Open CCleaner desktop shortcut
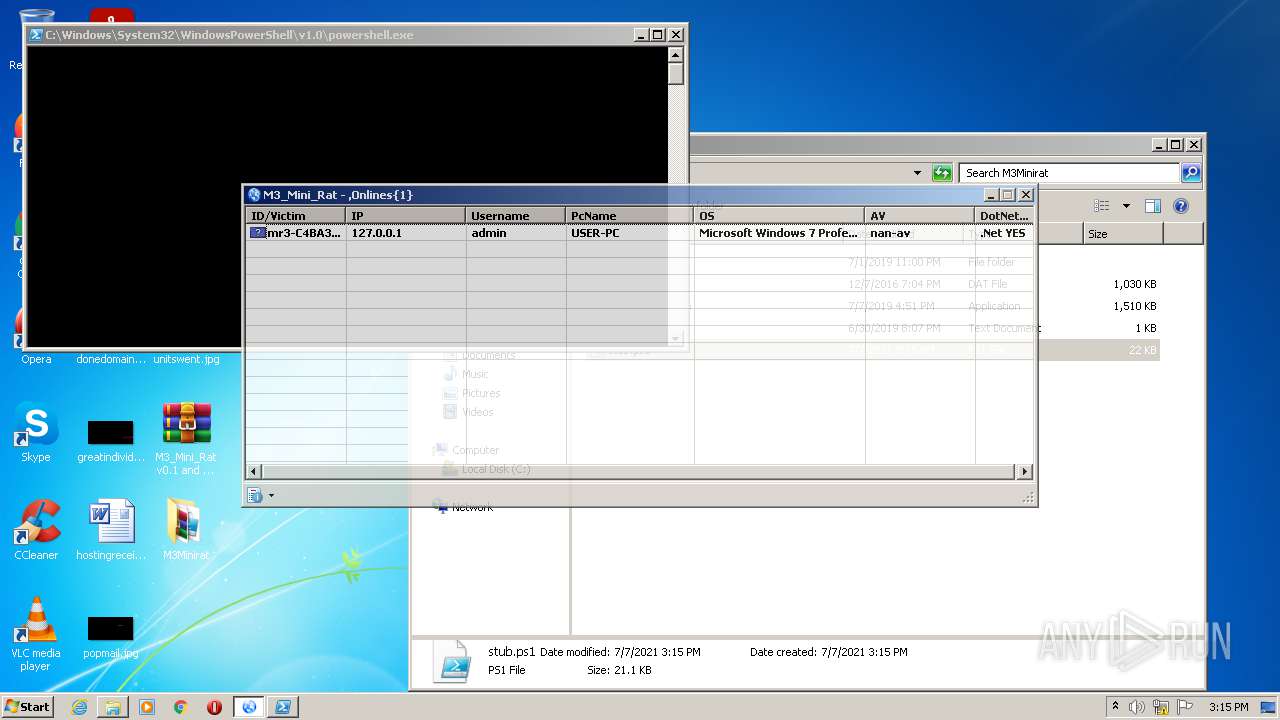Image resolution: width=1280 pixels, height=720 pixels. 35,530
